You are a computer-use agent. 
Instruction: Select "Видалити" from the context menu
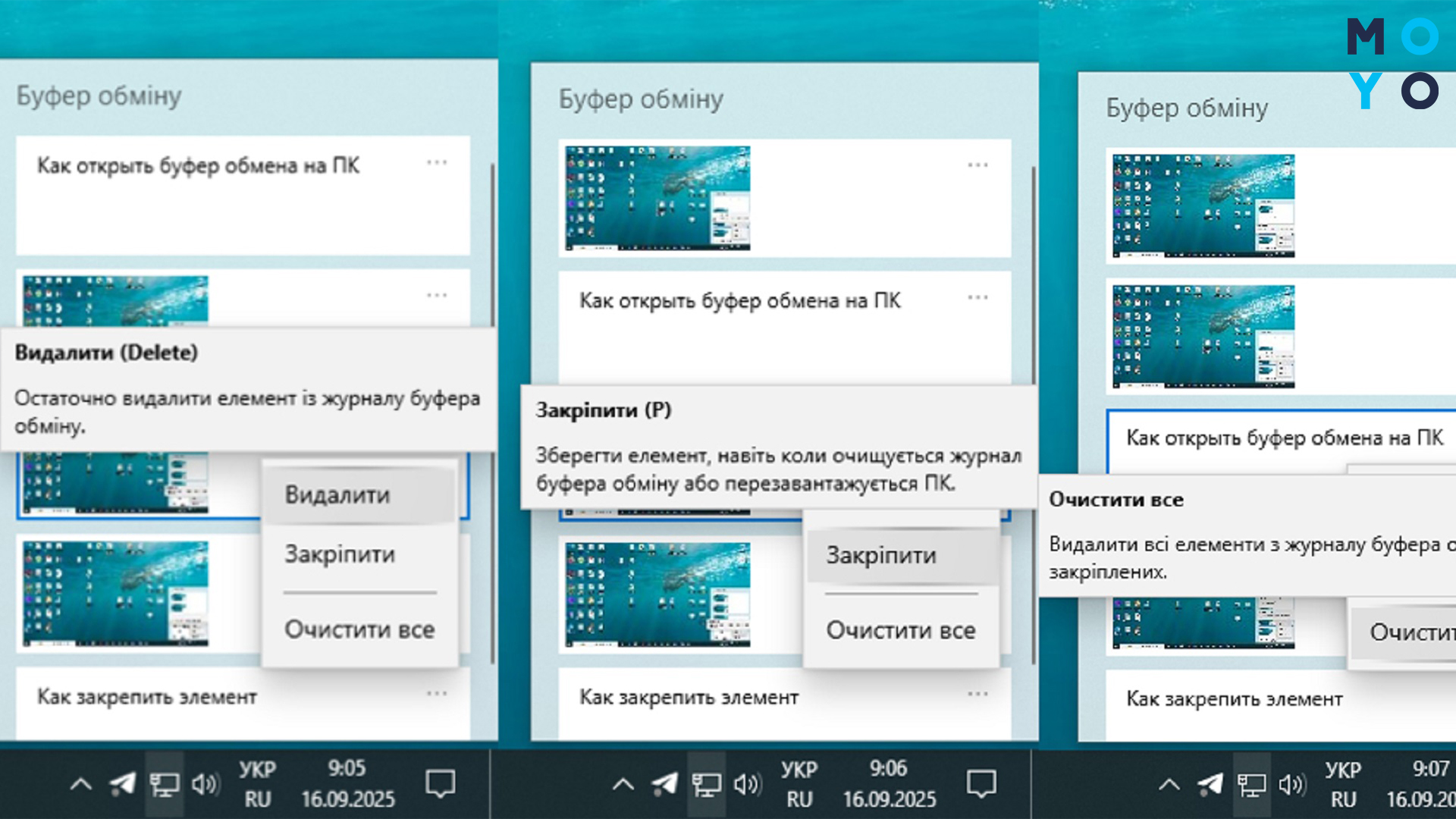[337, 494]
